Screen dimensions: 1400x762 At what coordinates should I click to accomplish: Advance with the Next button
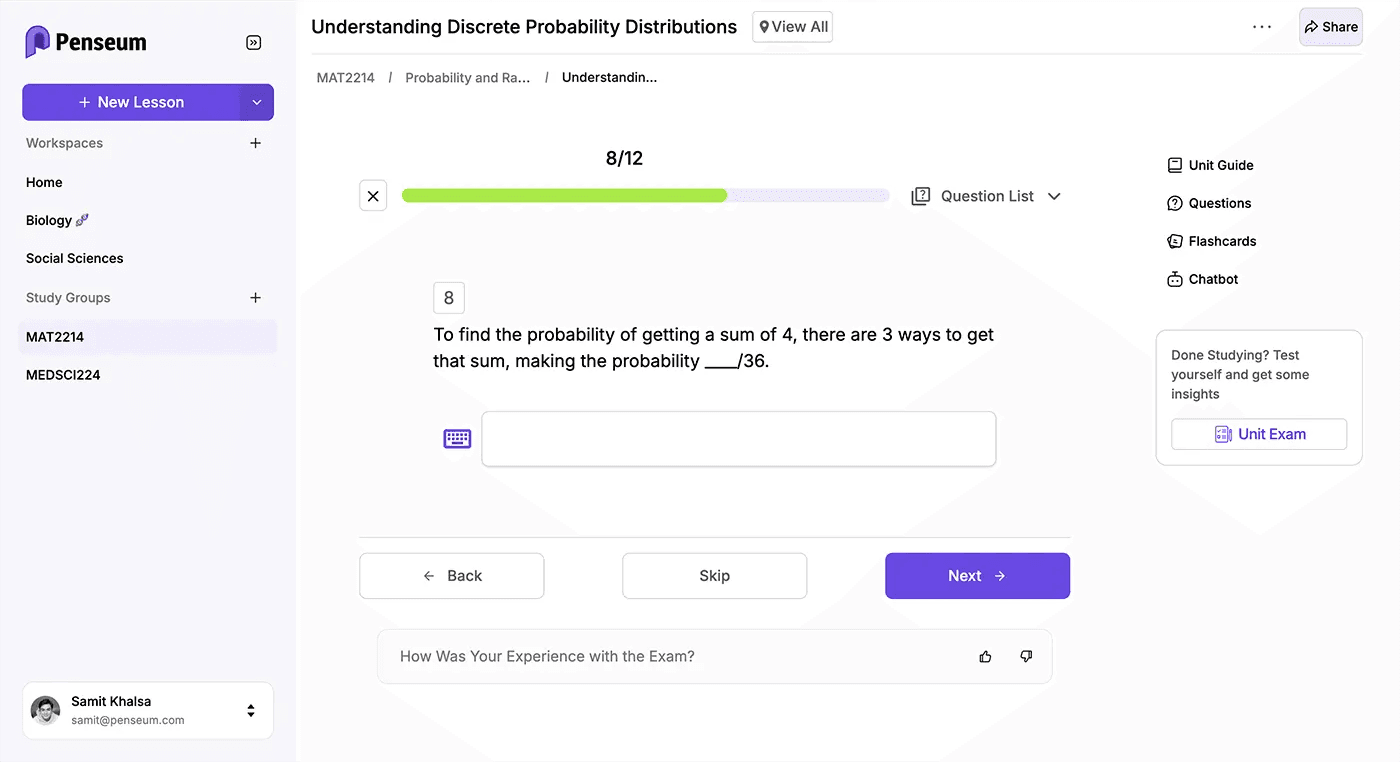point(977,575)
